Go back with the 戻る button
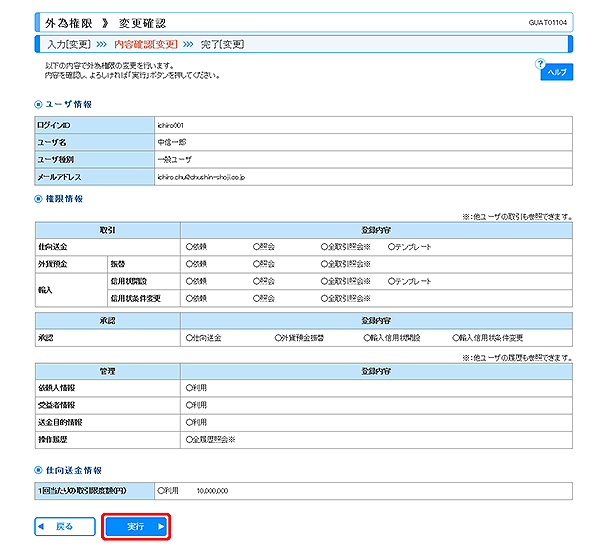The width and height of the screenshot is (600, 550). [65, 526]
